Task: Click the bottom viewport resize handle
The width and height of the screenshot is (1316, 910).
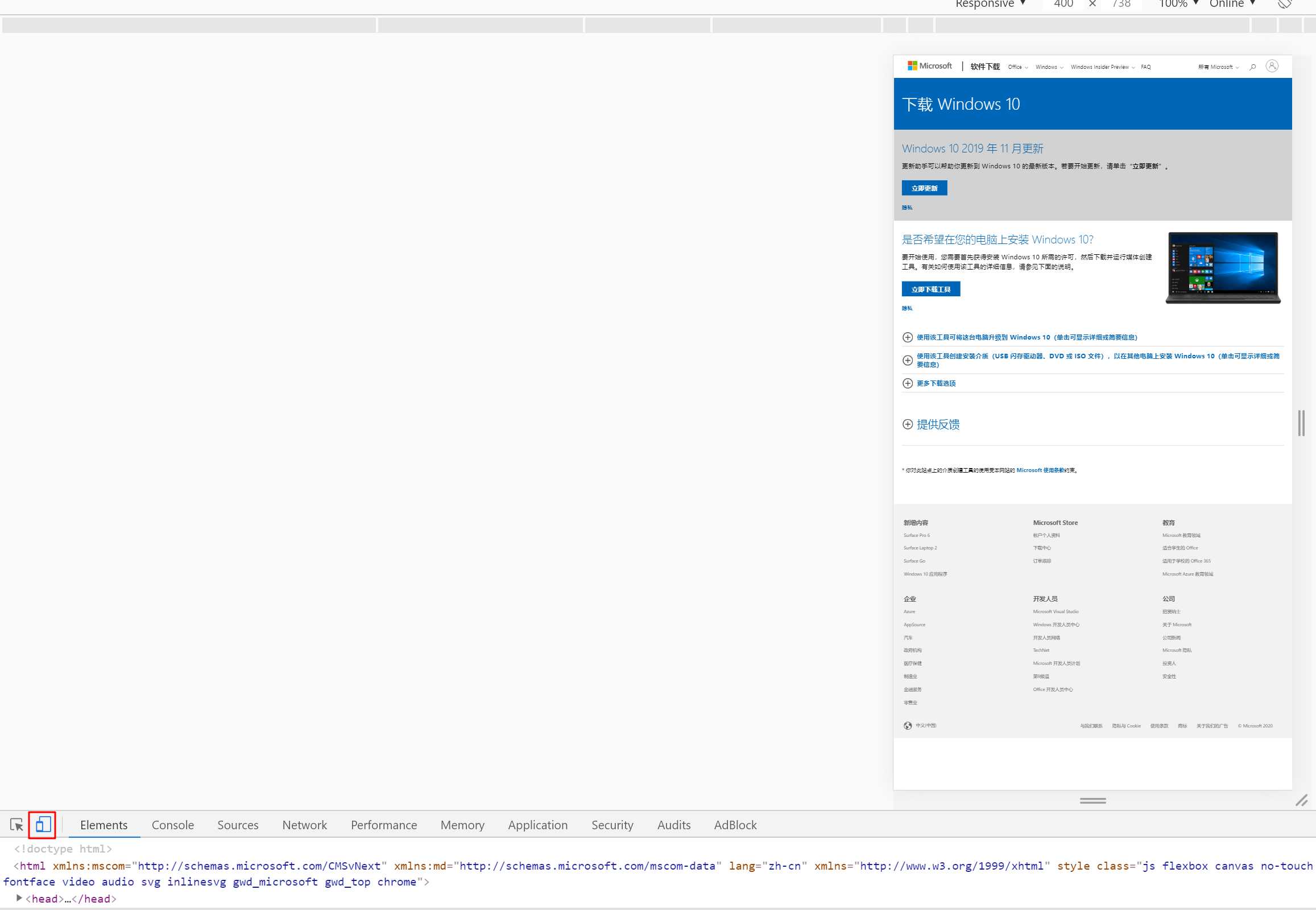Action: (x=1092, y=801)
